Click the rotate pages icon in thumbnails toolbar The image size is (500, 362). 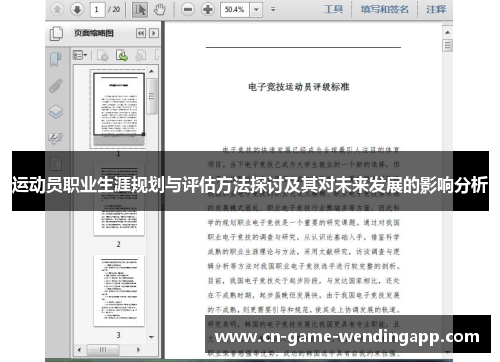(141, 55)
